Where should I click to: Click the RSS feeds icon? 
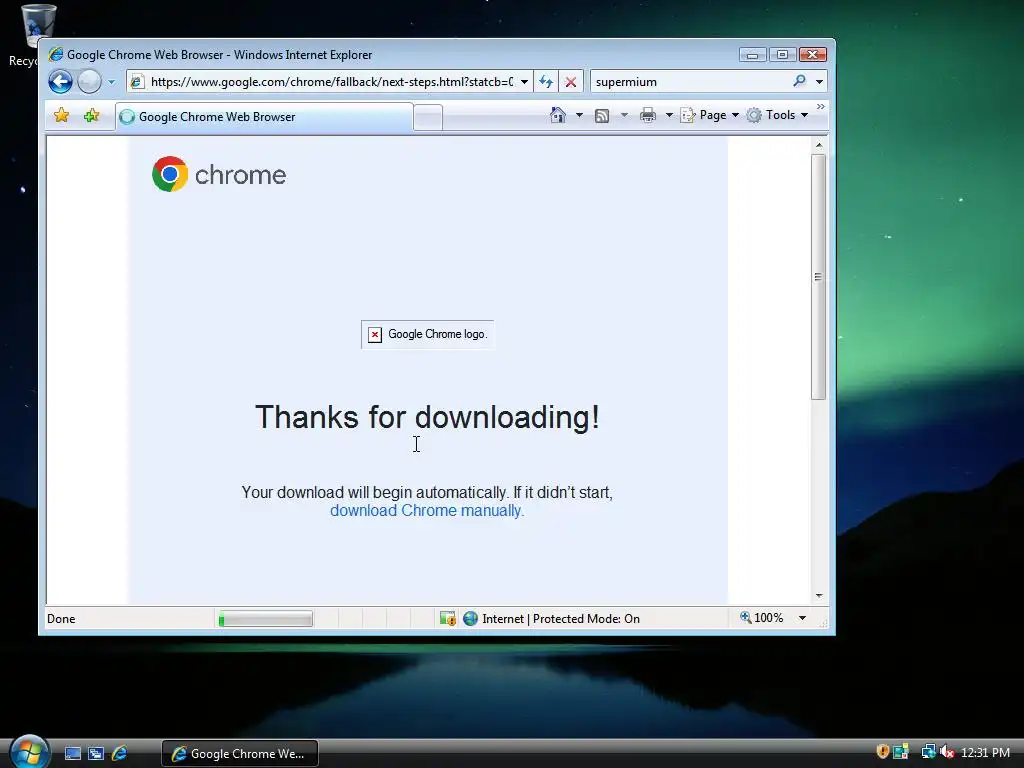(x=602, y=116)
